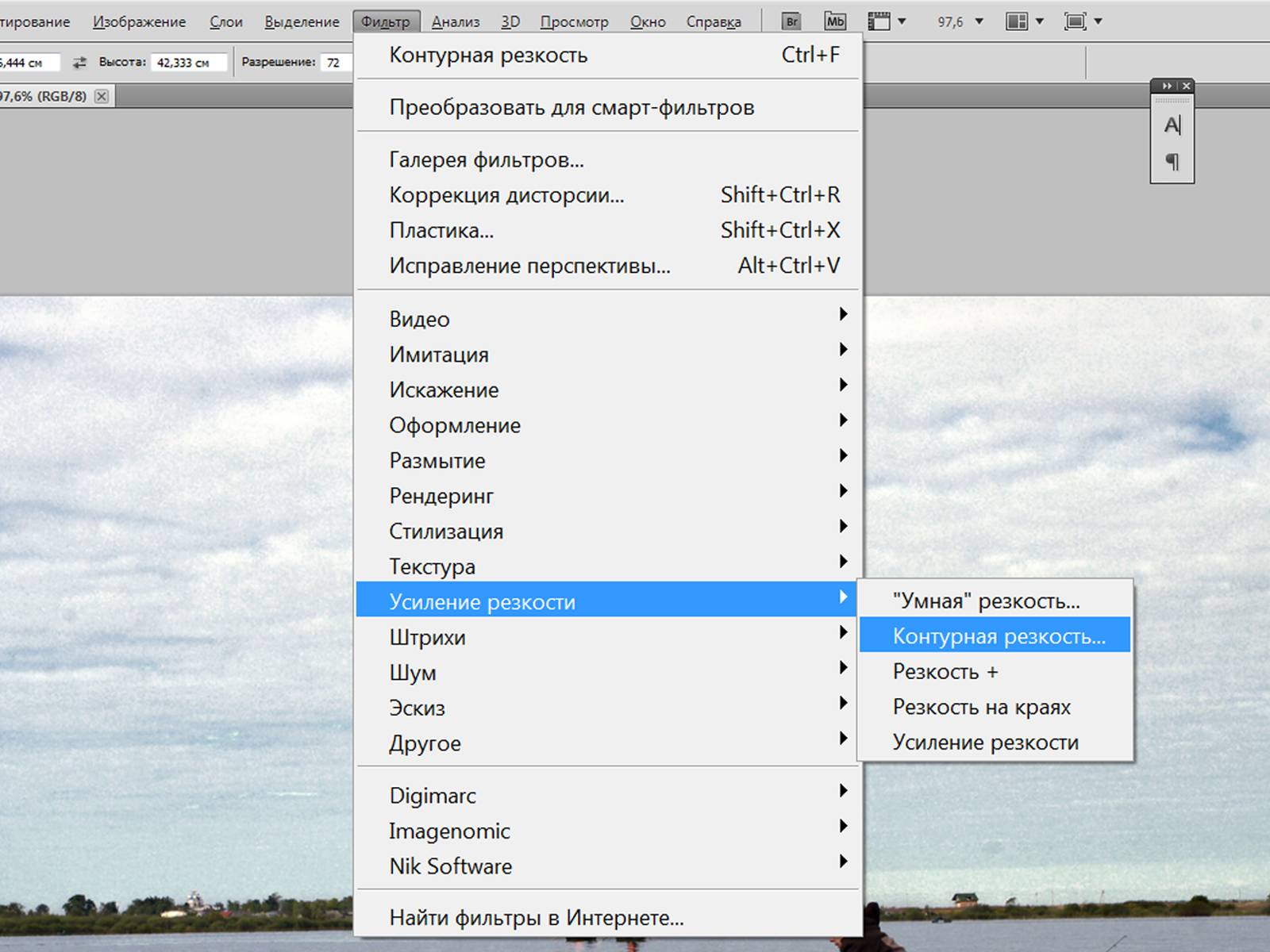Screen dimensions: 1270x952
Task: Open the Paragraph panel icon
Action: (1172, 162)
